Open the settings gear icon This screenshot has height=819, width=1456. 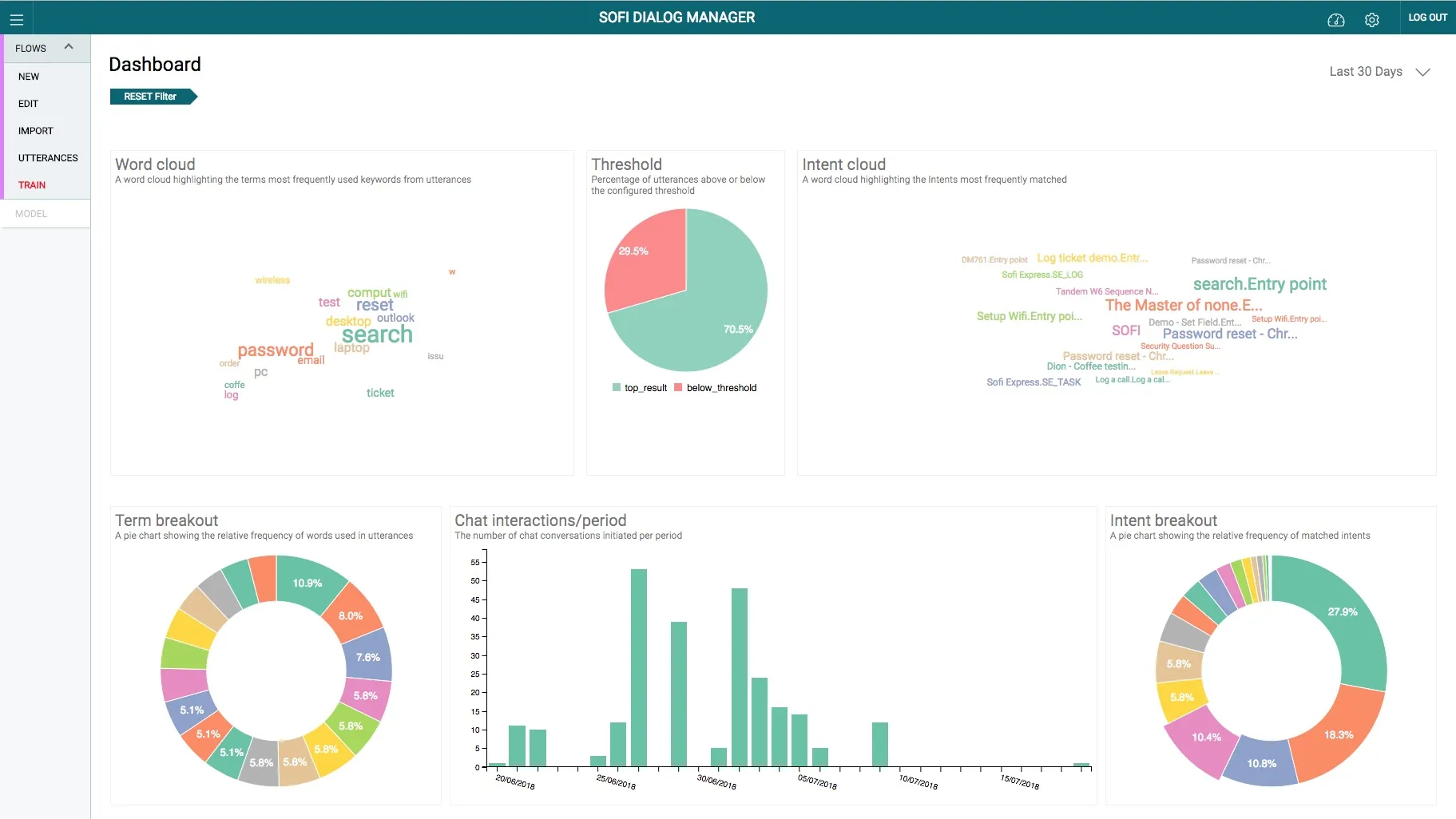pos(1371,20)
